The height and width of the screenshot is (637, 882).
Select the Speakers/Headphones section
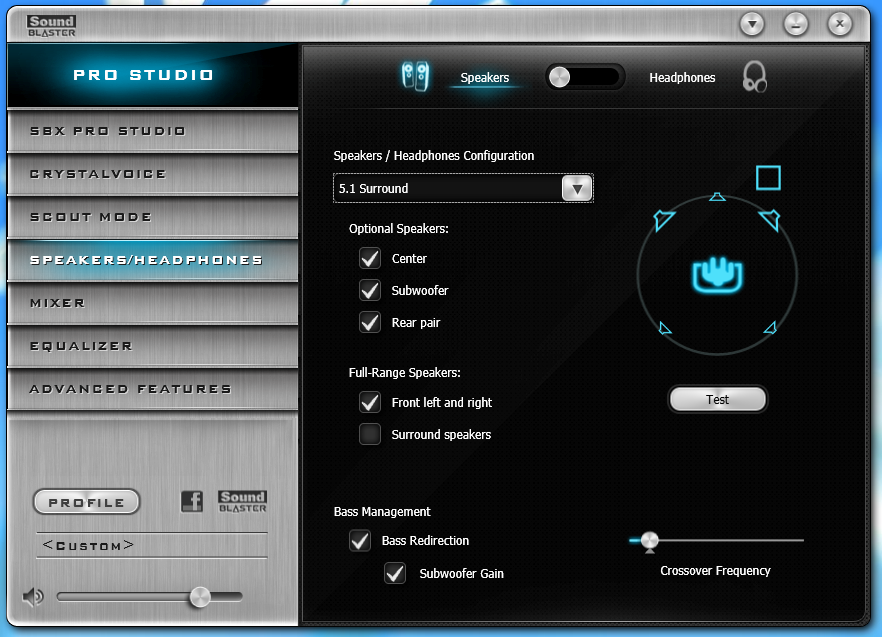(x=152, y=260)
